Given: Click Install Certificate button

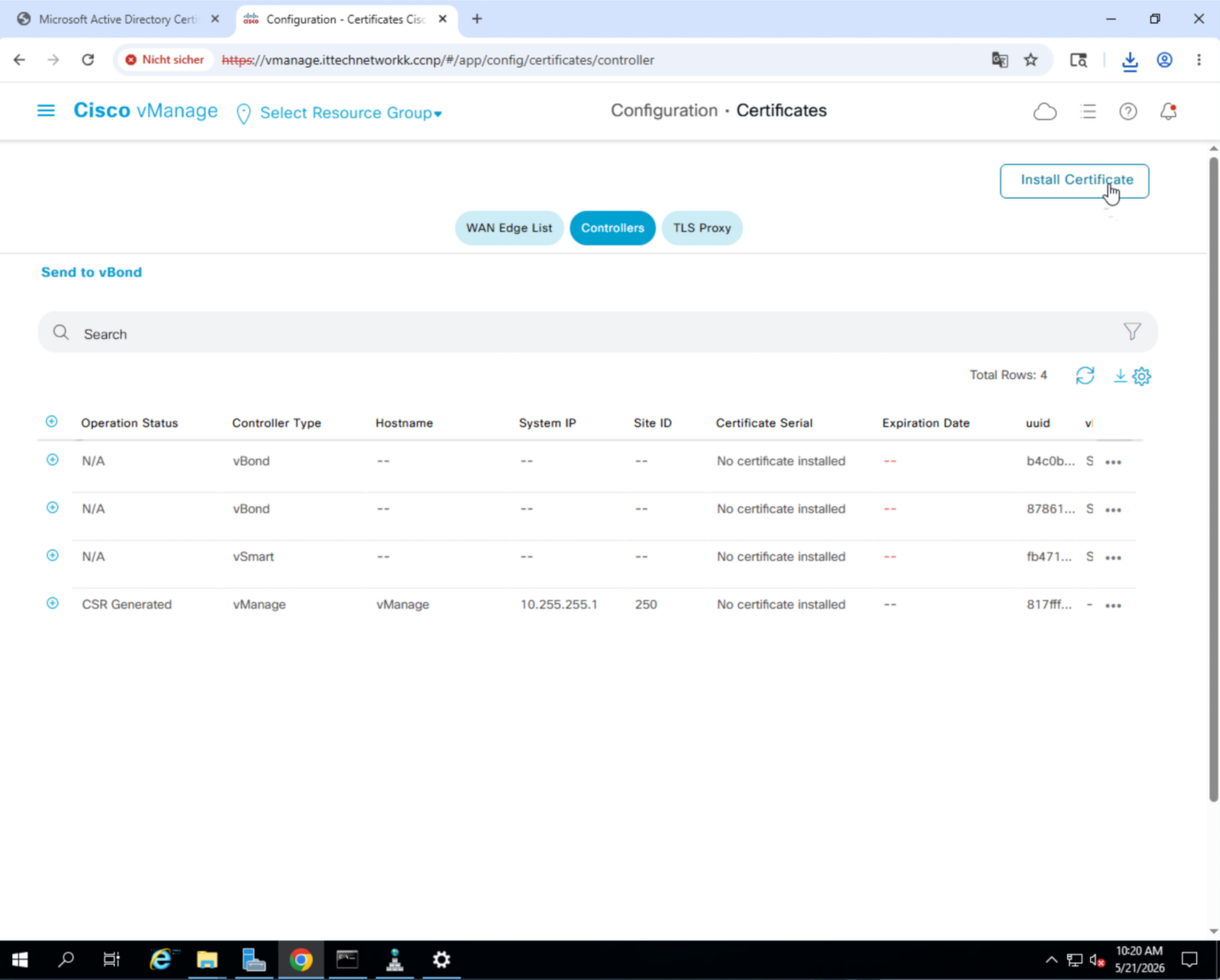Looking at the screenshot, I should click(x=1075, y=181).
